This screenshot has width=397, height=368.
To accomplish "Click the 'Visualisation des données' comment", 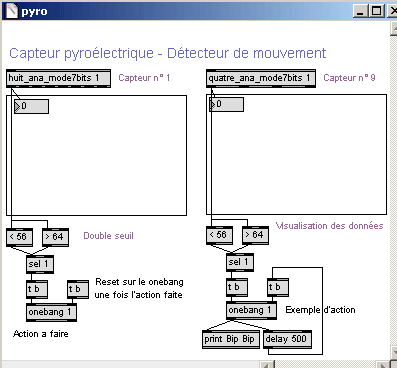I will [329, 226].
